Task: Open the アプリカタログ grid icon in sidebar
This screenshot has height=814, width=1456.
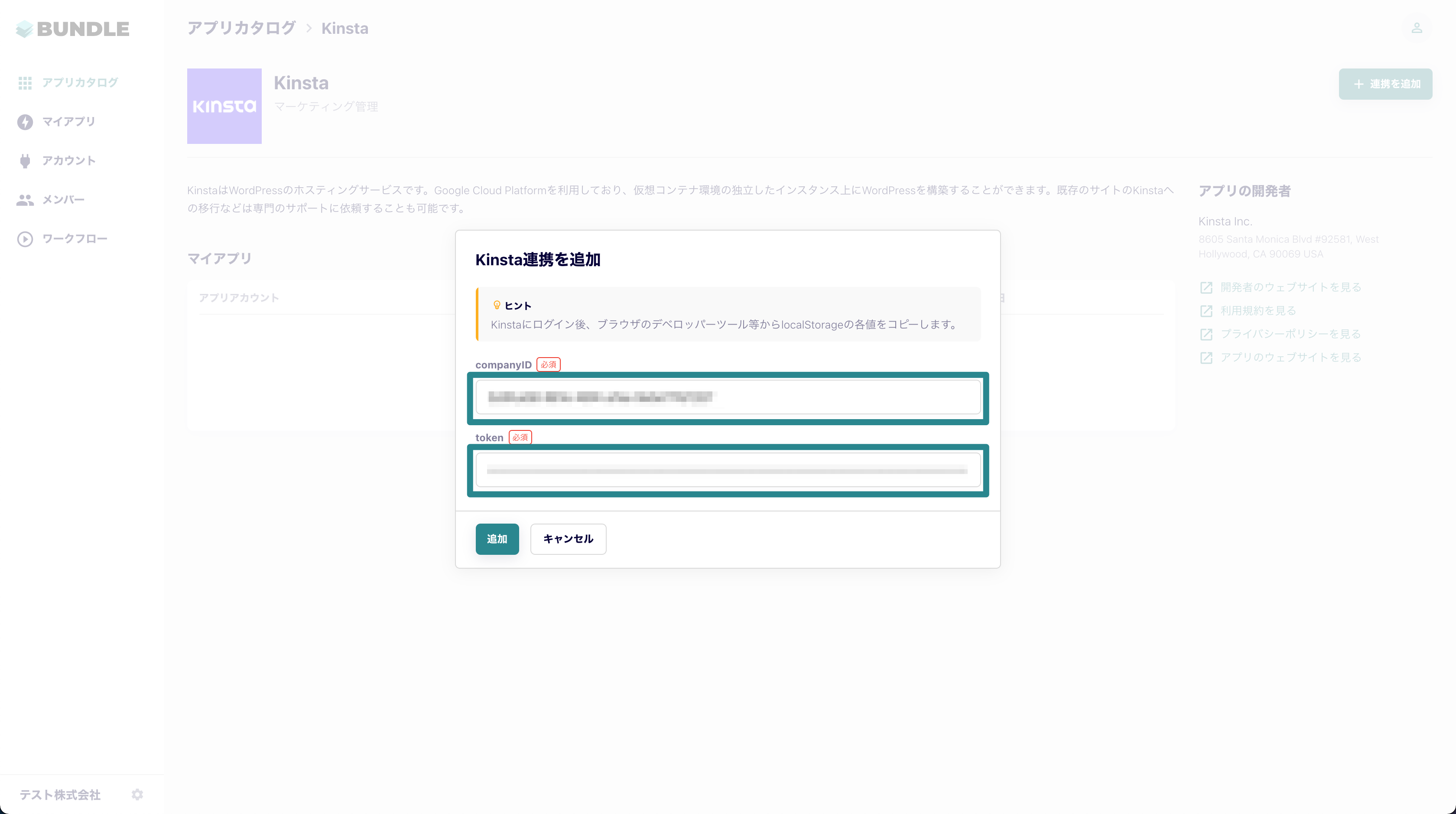Action: [25, 82]
